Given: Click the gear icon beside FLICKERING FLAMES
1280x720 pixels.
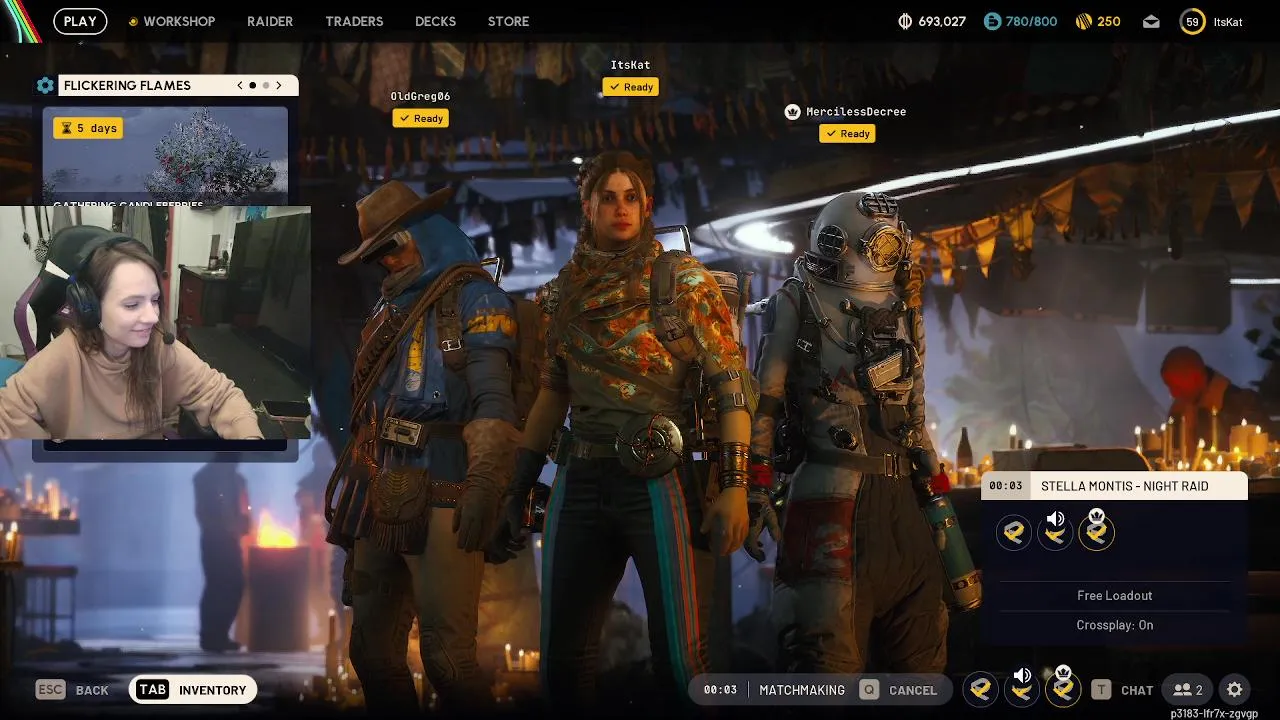Looking at the screenshot, I should tap(45, 85).
